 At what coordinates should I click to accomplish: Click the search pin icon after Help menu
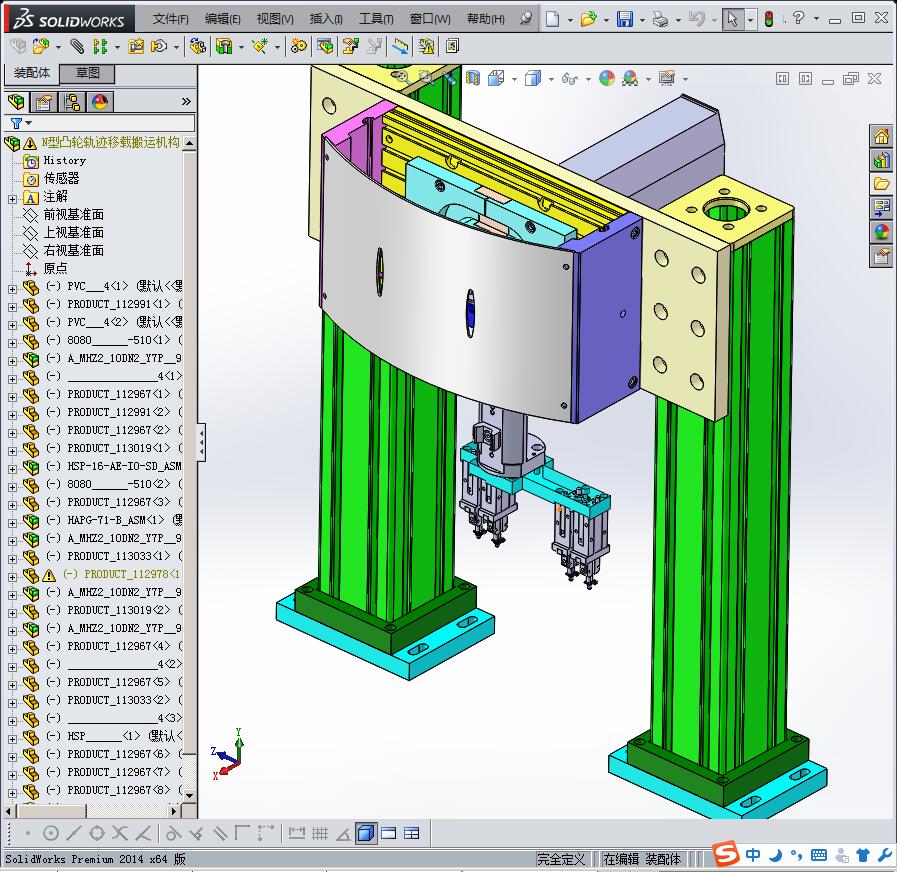tap(526, 19)
